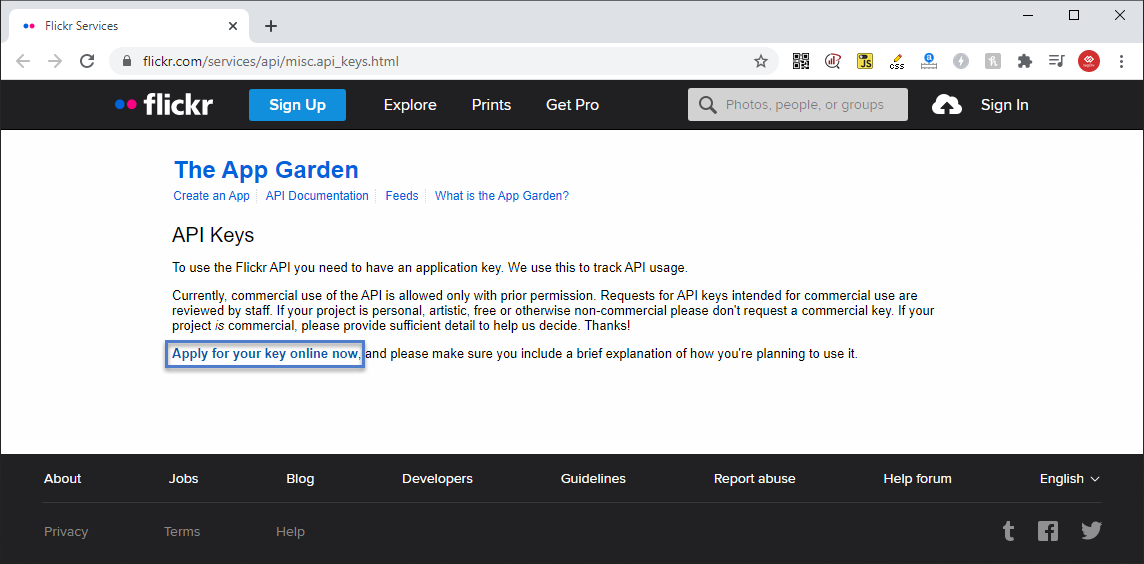1144x564 pixels.
Task: Close the Flickr Services tab
Action: point(233,26)
